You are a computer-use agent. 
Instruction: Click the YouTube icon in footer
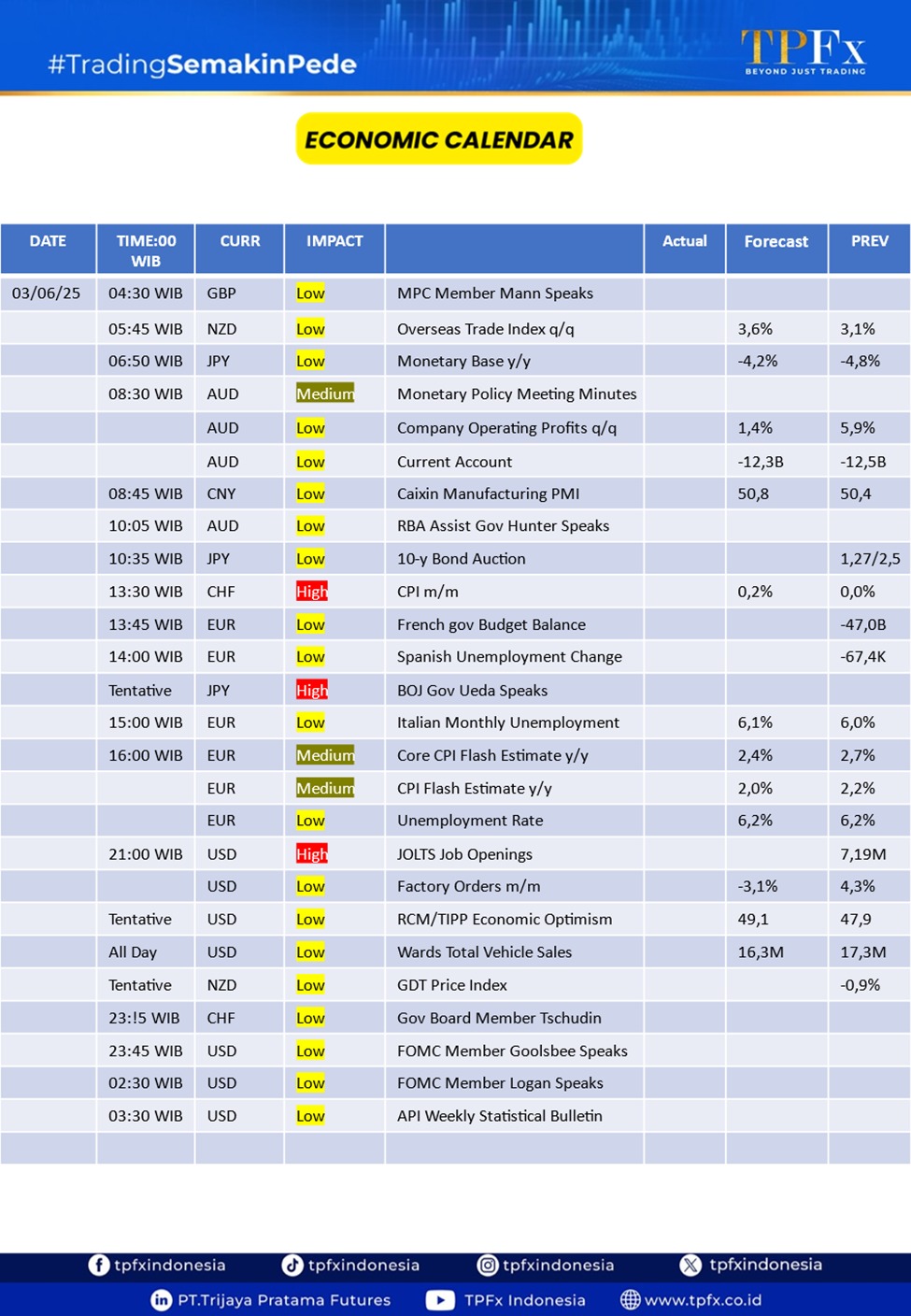[x=440, y=1300]
